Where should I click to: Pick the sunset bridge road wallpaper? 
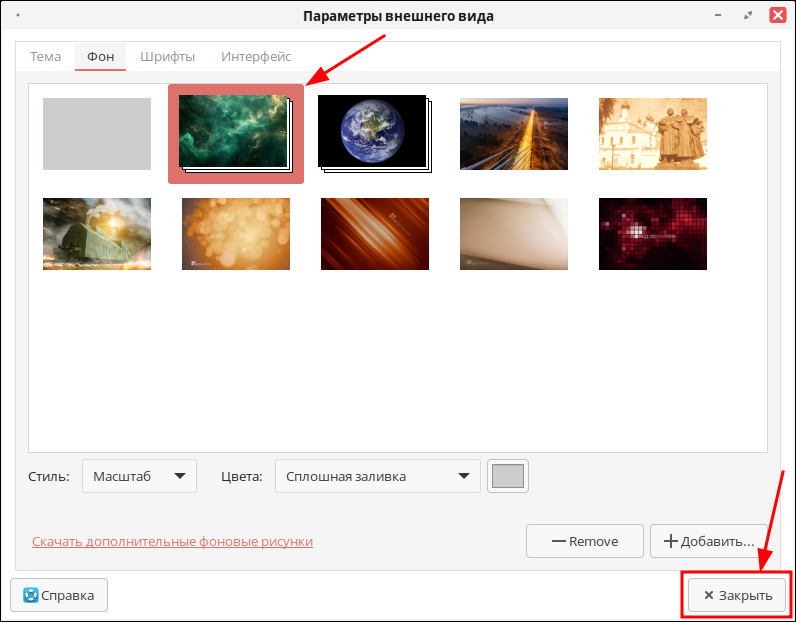513,134
